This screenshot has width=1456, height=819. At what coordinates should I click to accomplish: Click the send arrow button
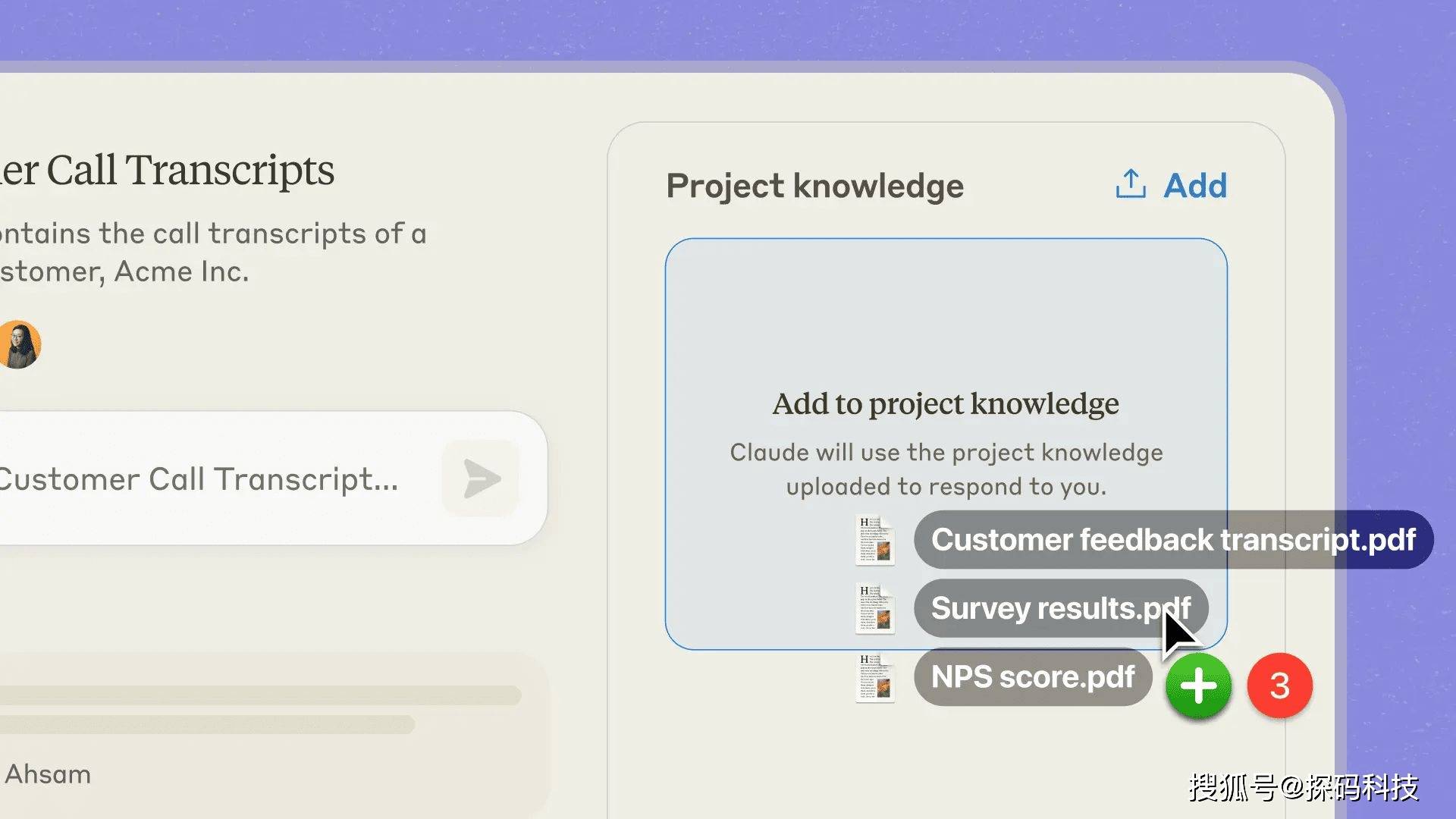tap(482, 479)
